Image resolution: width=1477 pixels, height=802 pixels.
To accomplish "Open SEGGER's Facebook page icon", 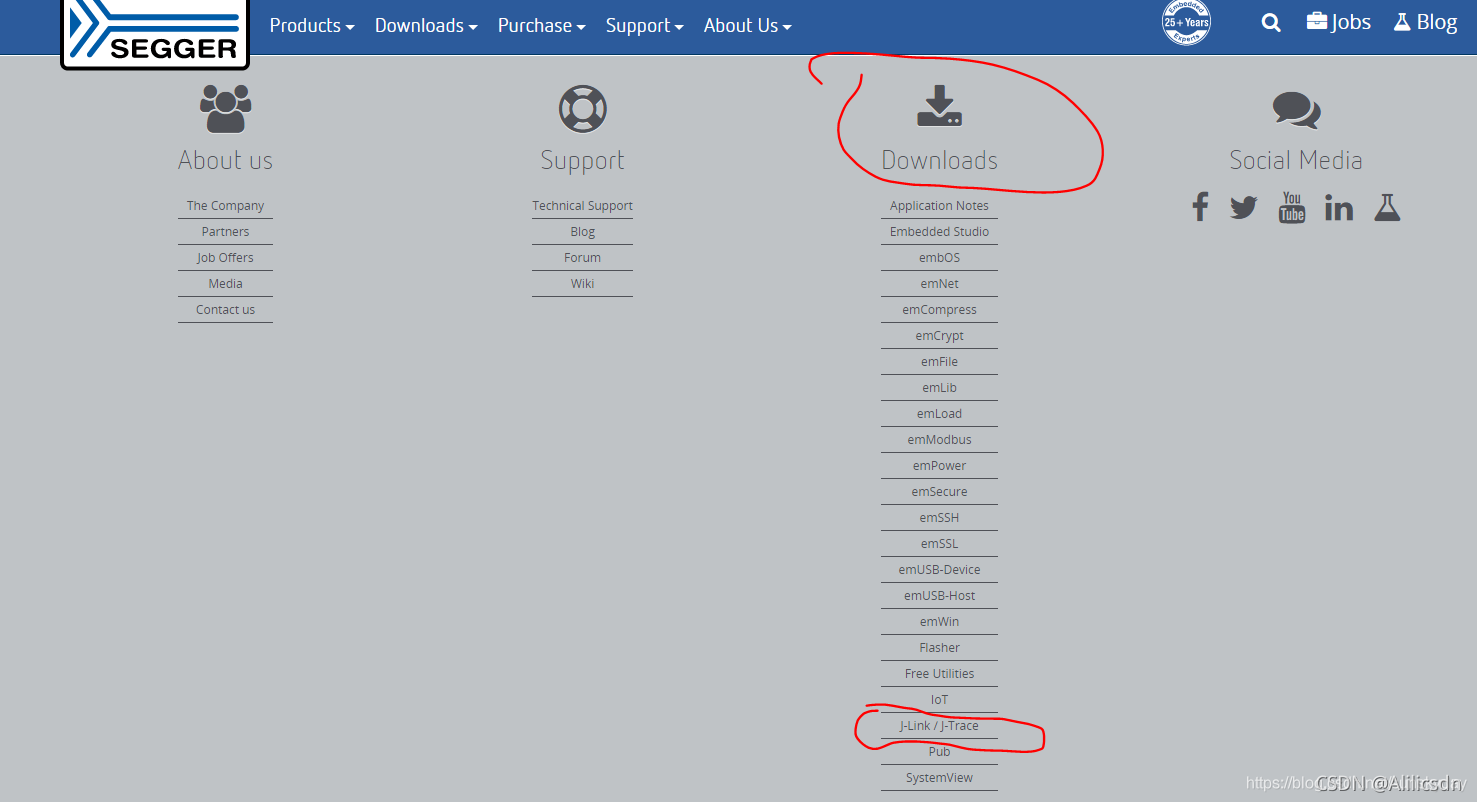I will [x=1200, y=207].
